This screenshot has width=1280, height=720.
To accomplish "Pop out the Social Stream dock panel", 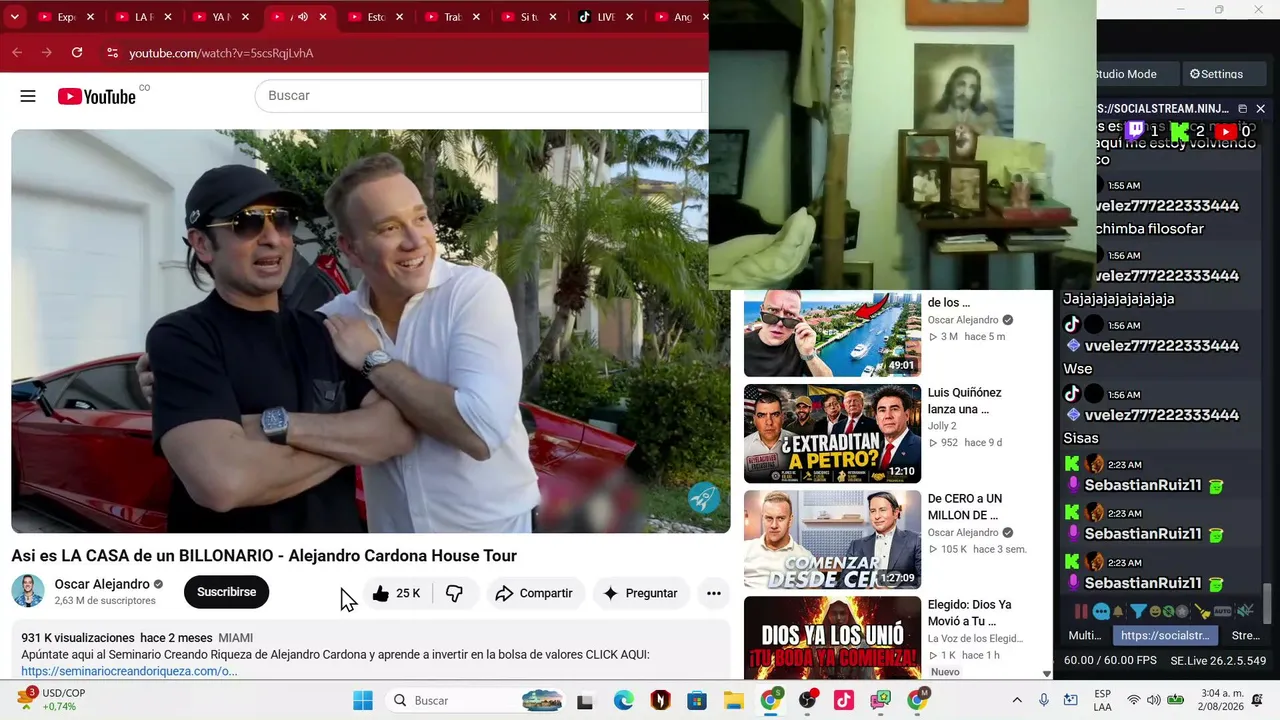I will coord(1242,108).
